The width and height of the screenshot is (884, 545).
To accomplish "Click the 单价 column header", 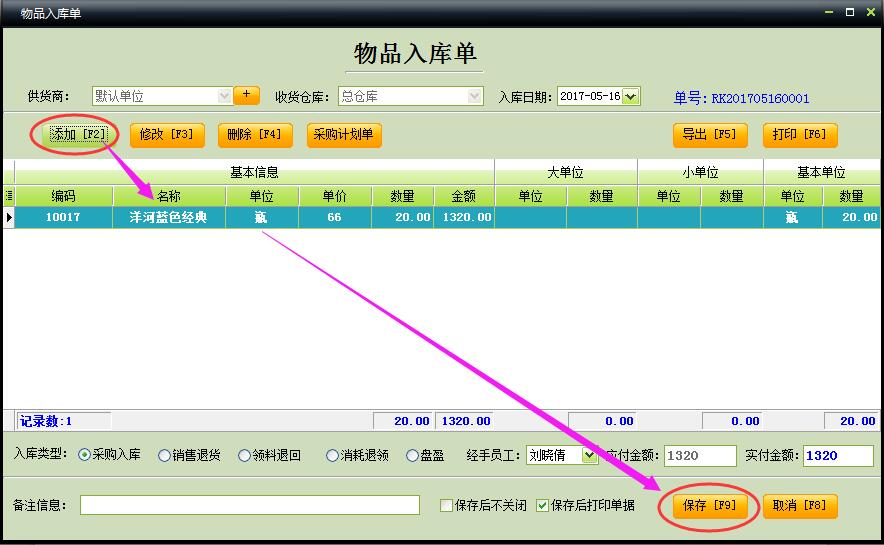I will [334, 196].
